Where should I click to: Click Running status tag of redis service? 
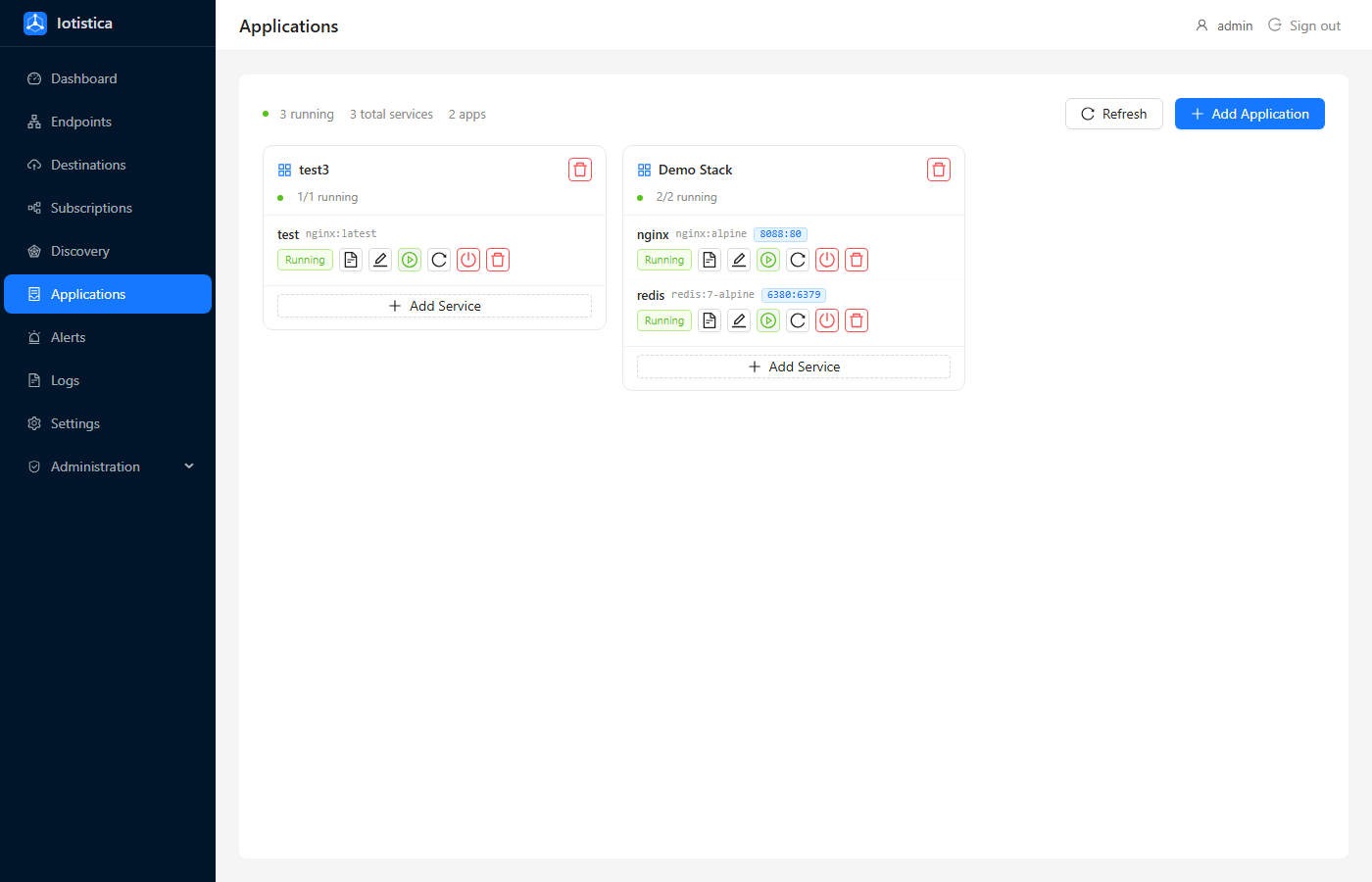664,320
